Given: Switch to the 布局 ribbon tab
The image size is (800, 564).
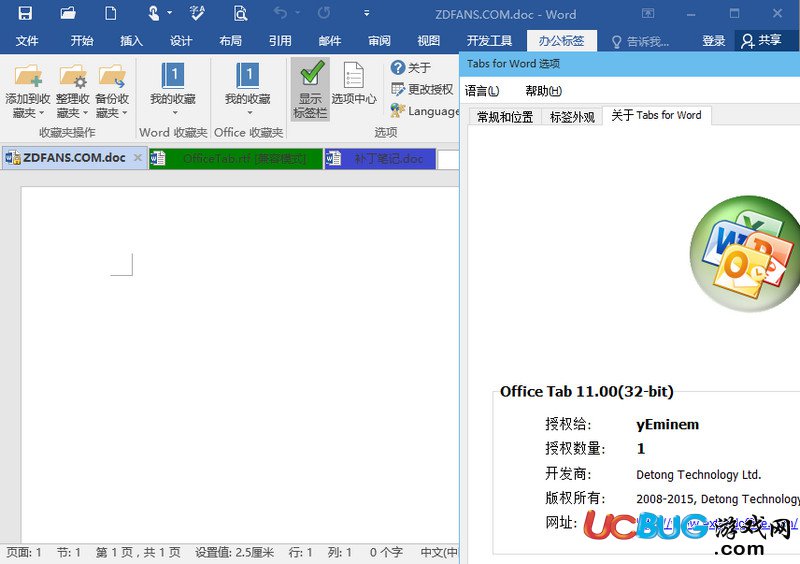Looking at the screenshot, I should 230,41.
